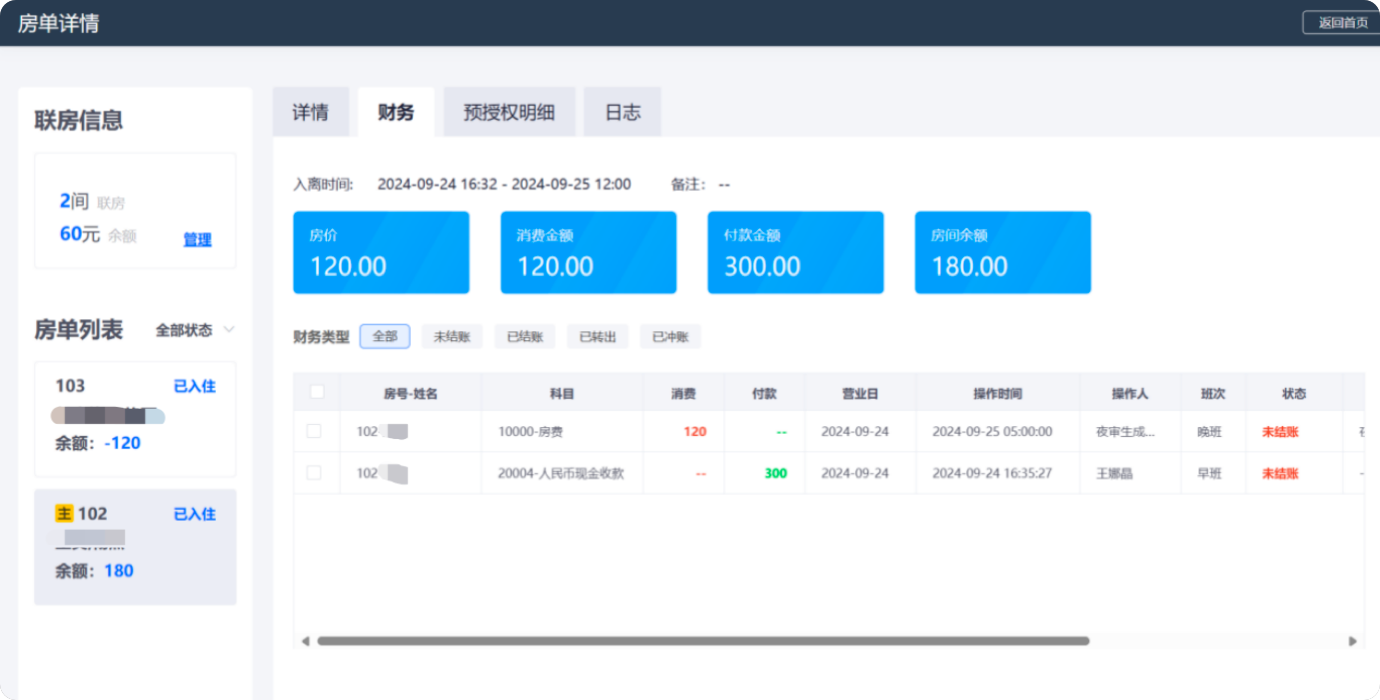Click the 主 badge icon on room 102
Screen dimensions: 1380x700
(x=64, y=513)
